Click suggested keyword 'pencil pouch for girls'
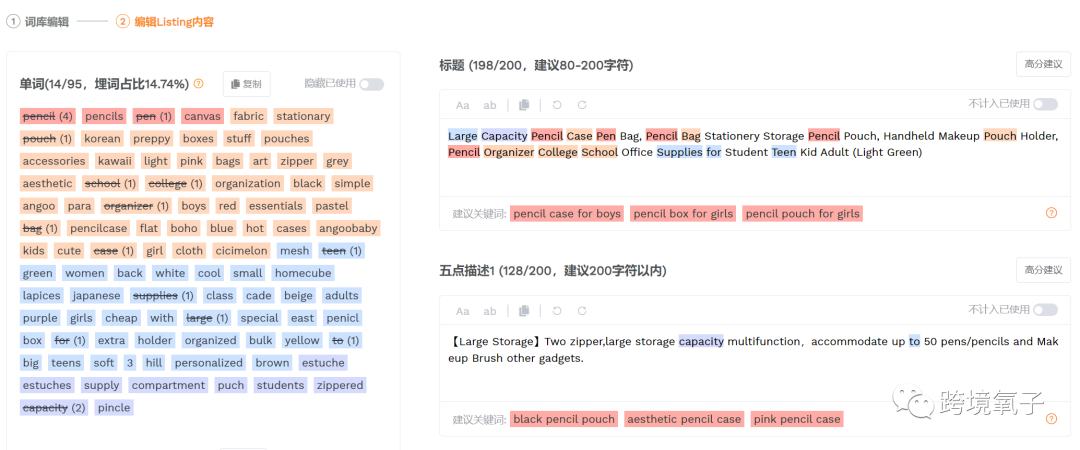This screenshot has width=1080, height=450. click(x=802, y=214)
